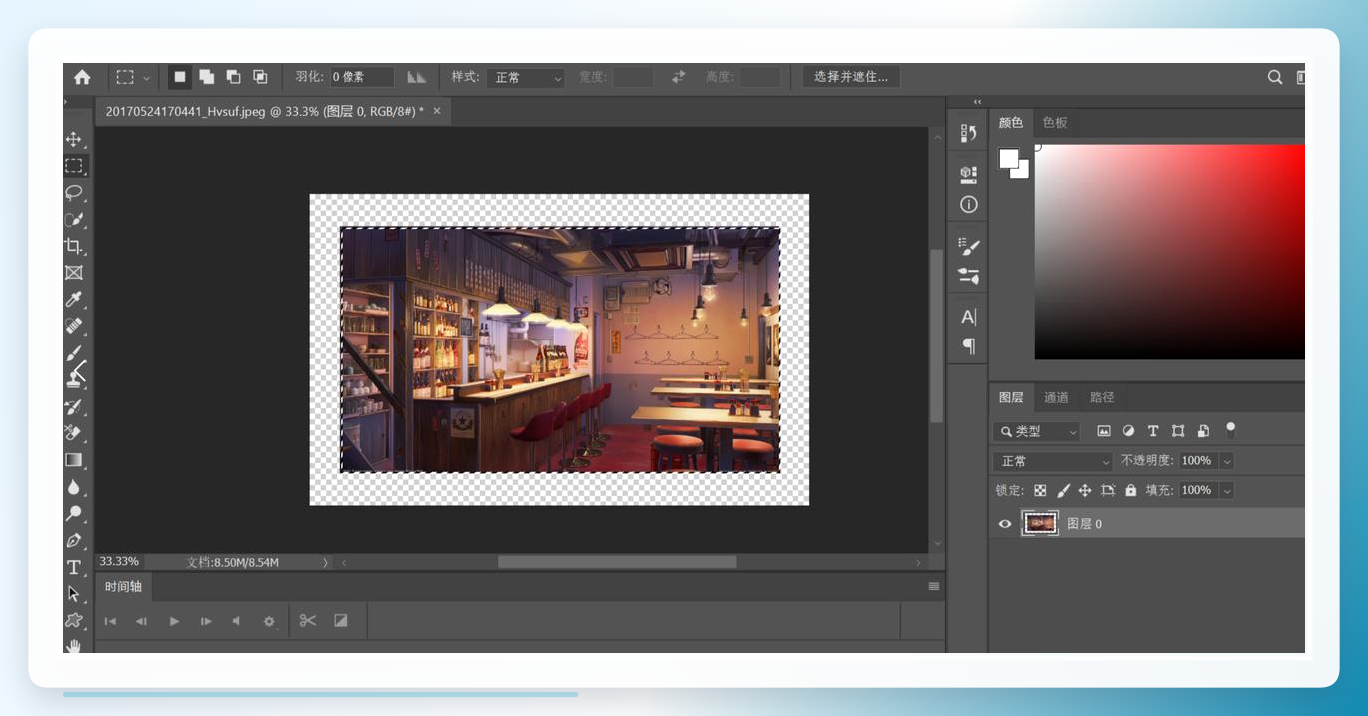Toggle lock transparent pixels
Viewport: 1368px width, 716px height.
coord(1040,490)
